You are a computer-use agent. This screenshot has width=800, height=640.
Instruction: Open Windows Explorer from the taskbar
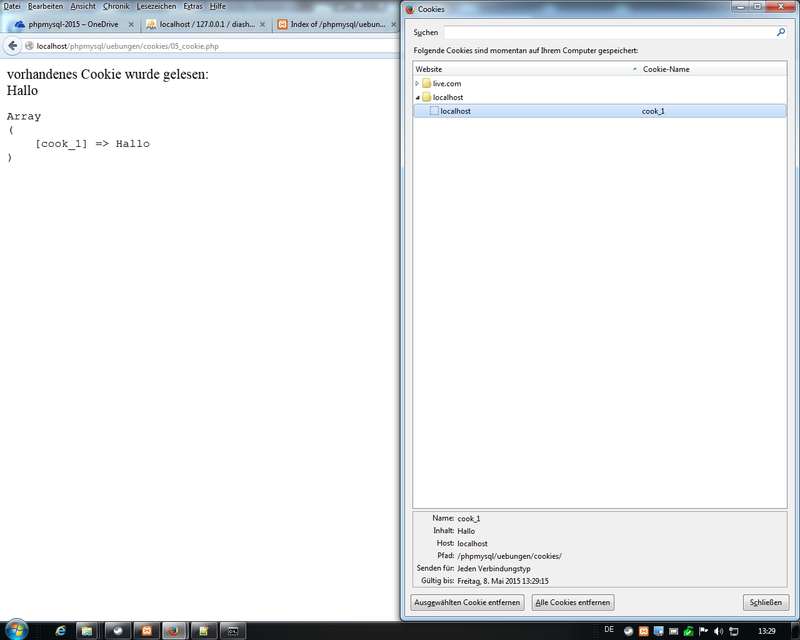pos(87,631)
